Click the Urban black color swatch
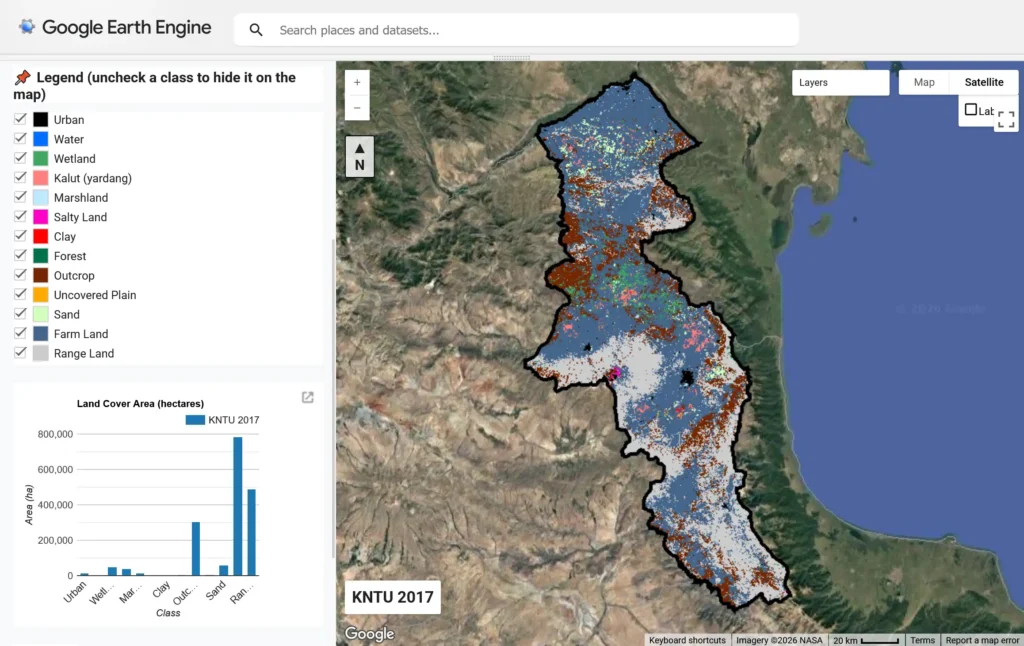The height and width of the screenshot is (646, 1024). [x=40, y=120]
